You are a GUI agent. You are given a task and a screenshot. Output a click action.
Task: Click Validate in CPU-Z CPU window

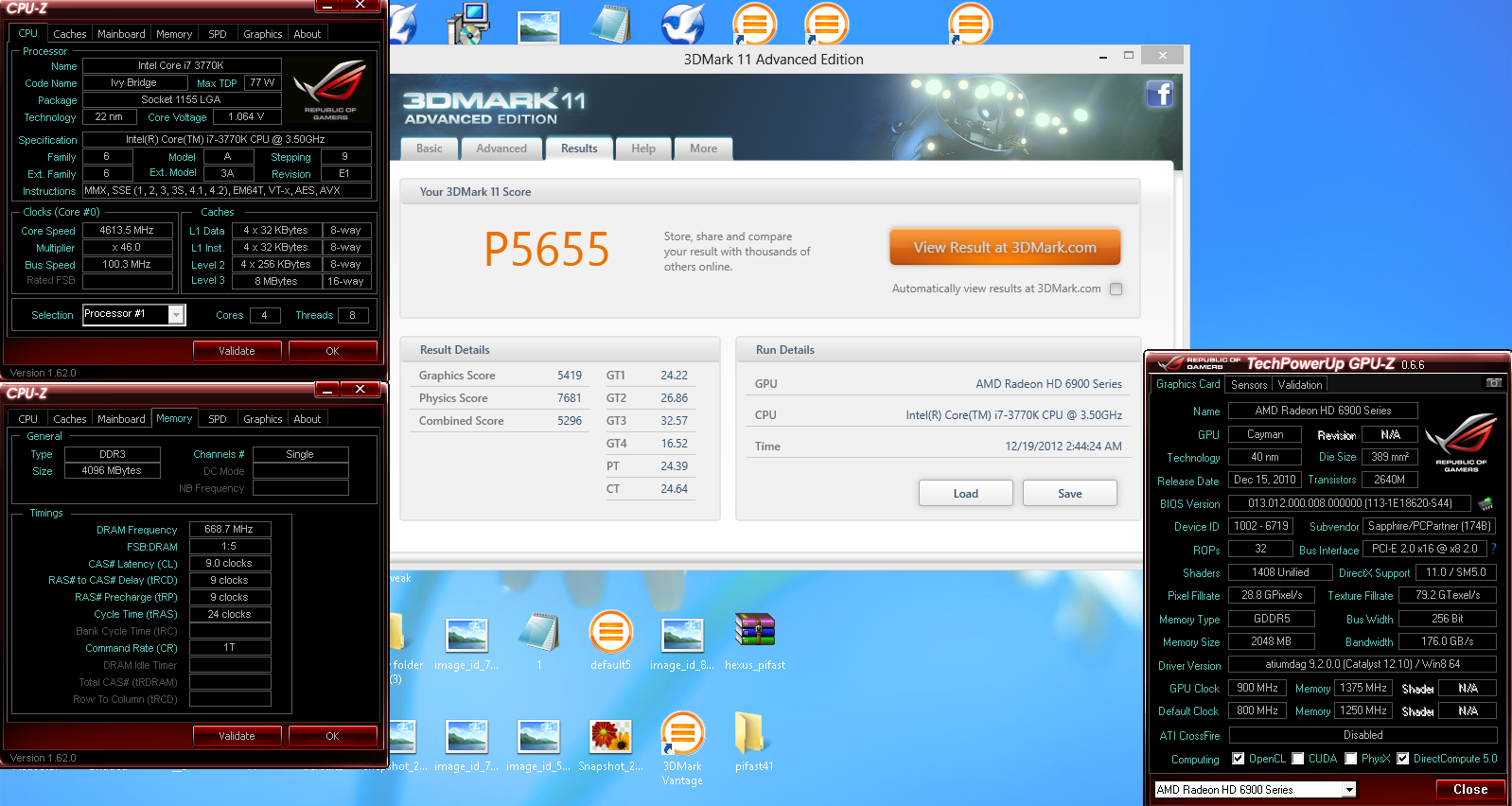click(x=237, y=351)
